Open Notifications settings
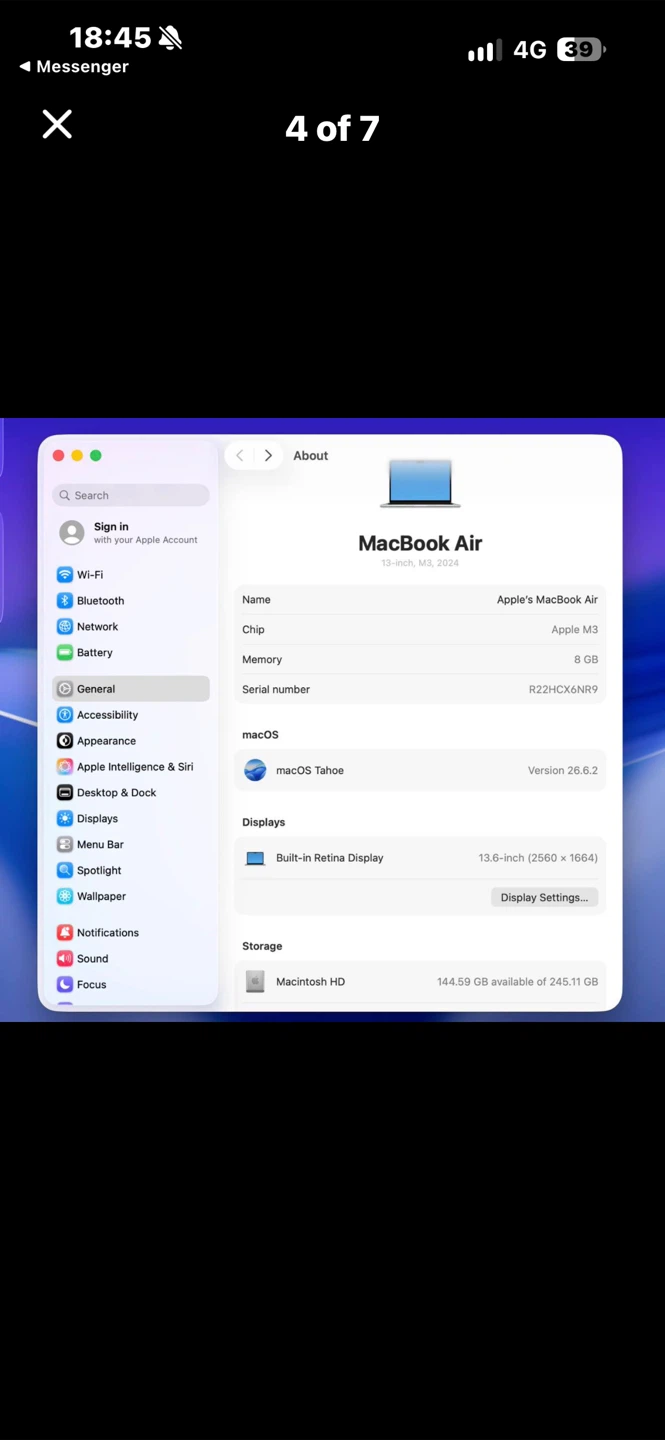This screenshot has height=1440, width=665. coord(131,933)
